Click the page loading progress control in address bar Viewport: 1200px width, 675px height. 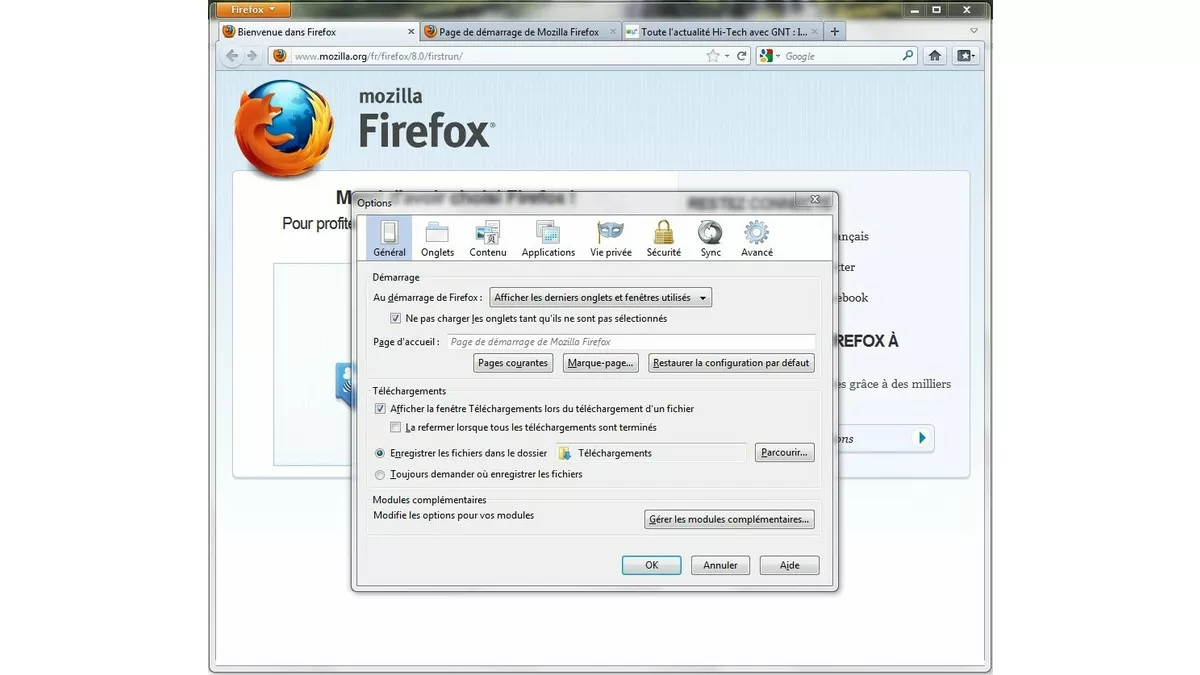[x=742, y=55]
